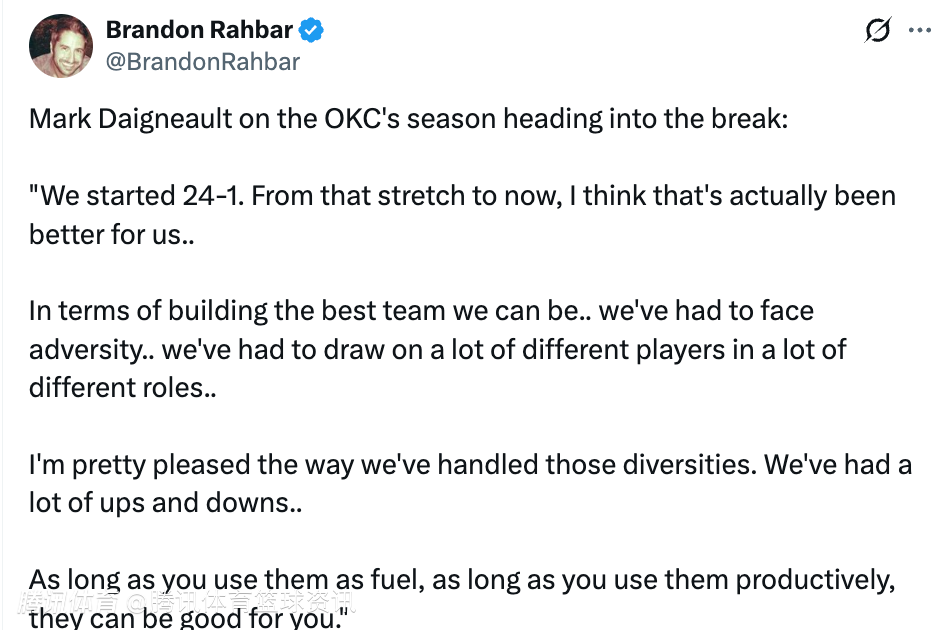Click the line ending 'heading into the break:'
This screenshot has width=940, height=630.
[409, 119]
